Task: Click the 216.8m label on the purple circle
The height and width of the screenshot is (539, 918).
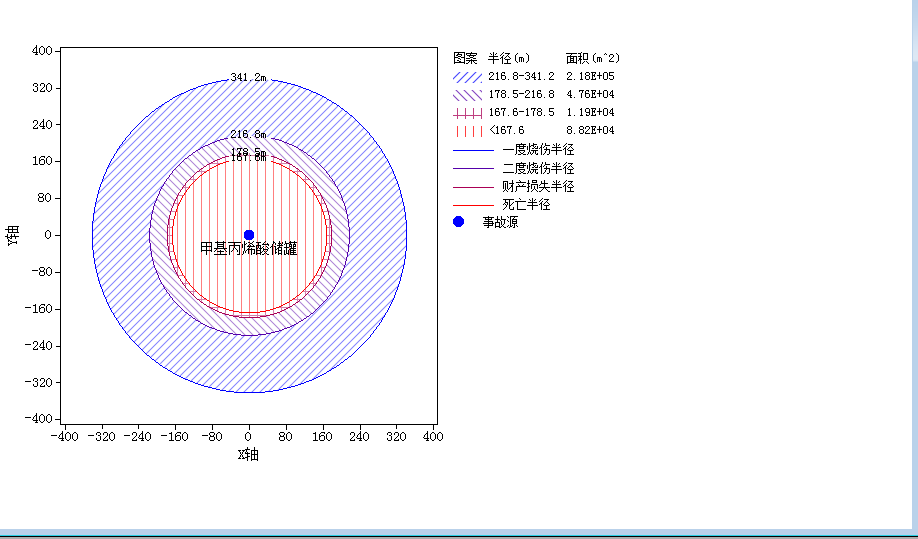Action: (x=248, y=135)
